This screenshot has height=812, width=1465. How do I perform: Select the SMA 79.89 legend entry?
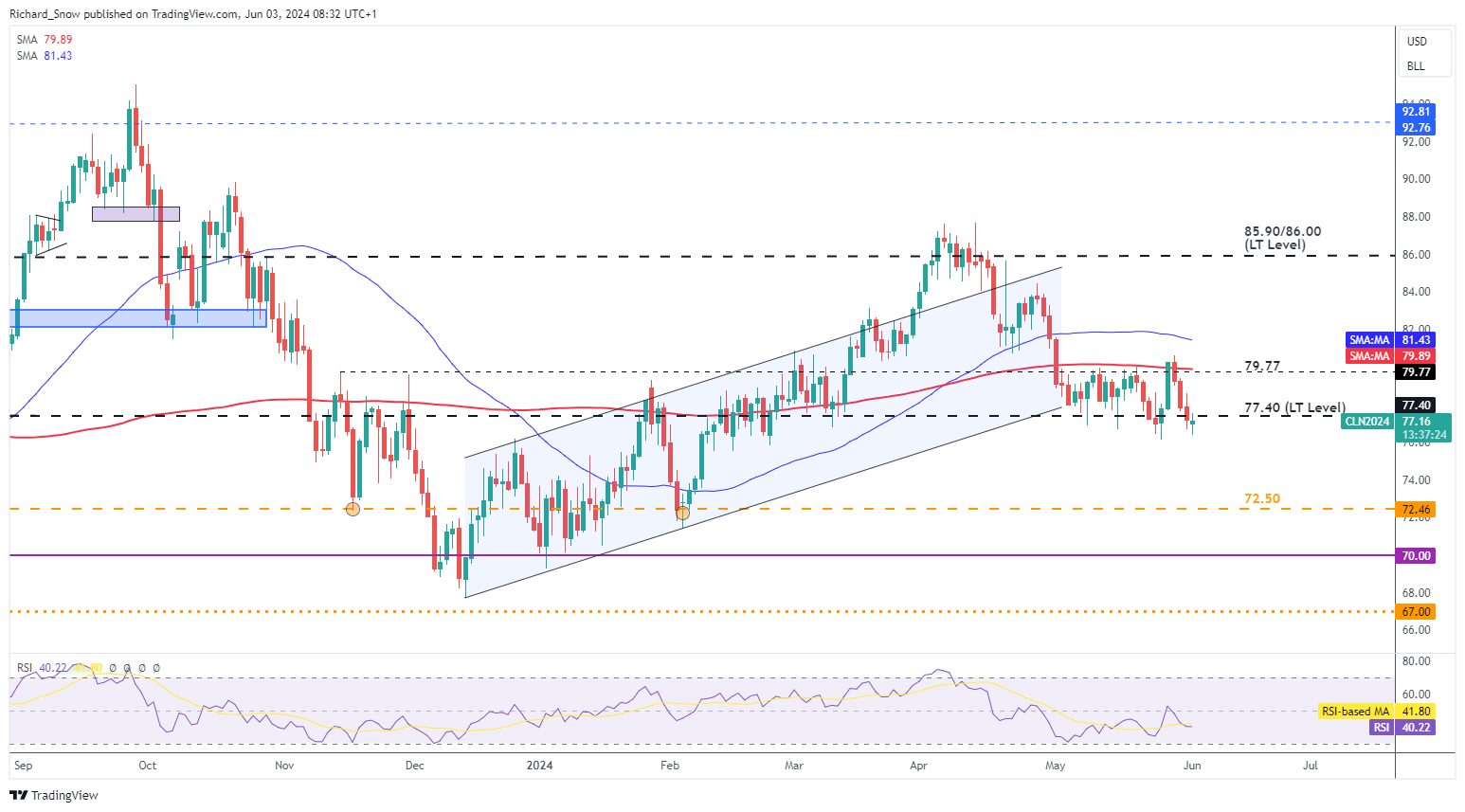44,40
